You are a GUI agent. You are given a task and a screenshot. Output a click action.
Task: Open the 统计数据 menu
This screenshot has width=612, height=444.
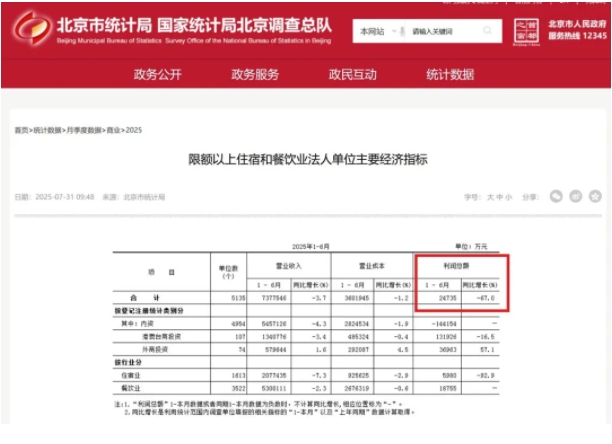click(450, 75)
